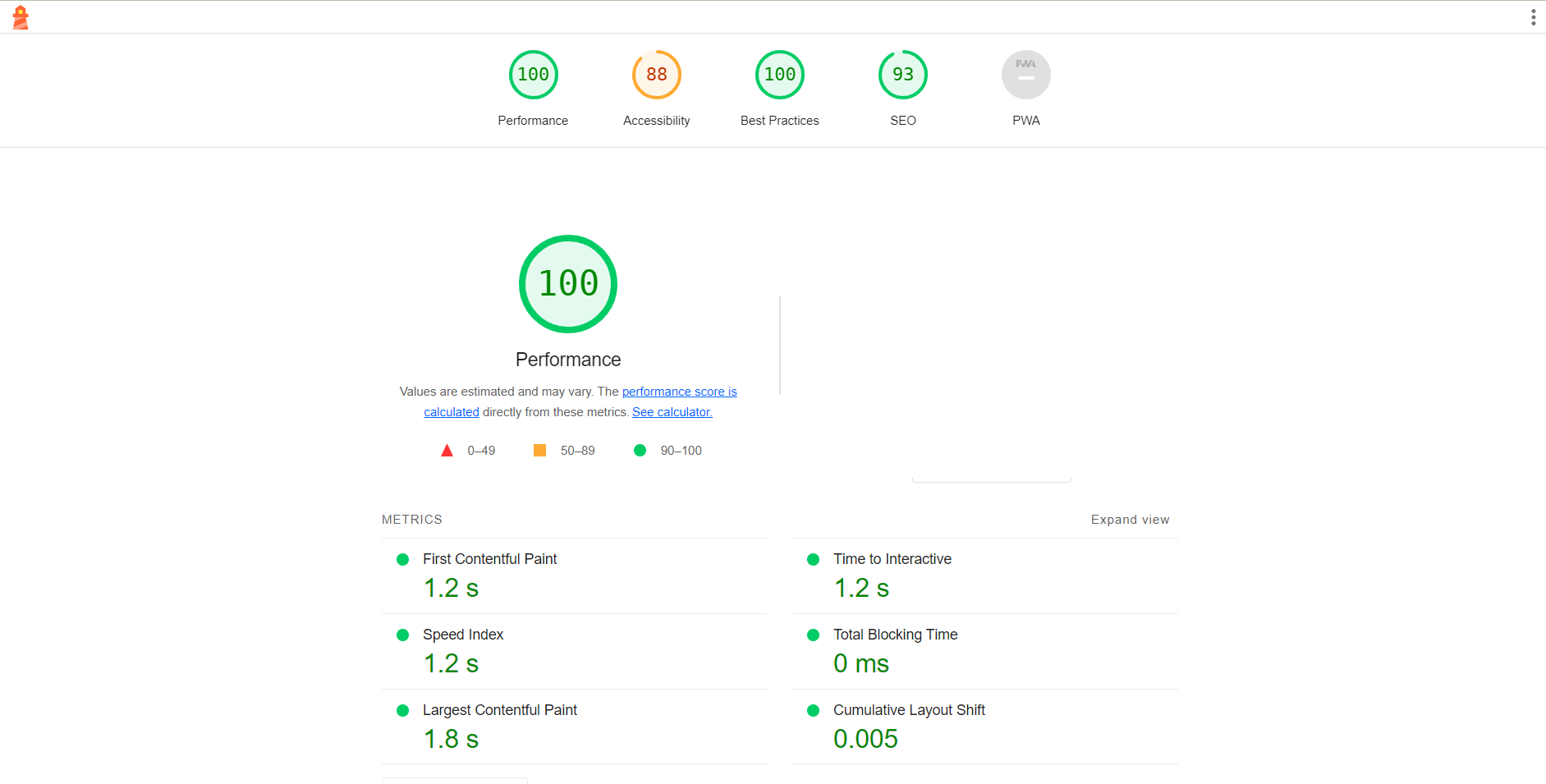Expand the First Contentful Paint metric
Screen dimensions: 1546x784
click(x=575, y=575)
